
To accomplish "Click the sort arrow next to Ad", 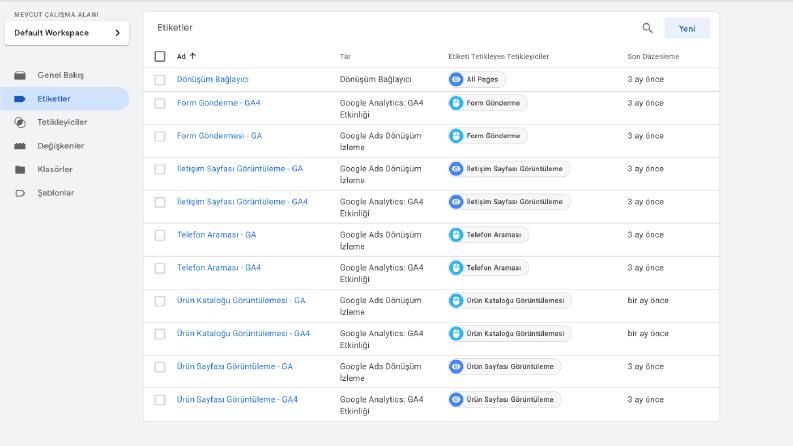I will (193, 56).
